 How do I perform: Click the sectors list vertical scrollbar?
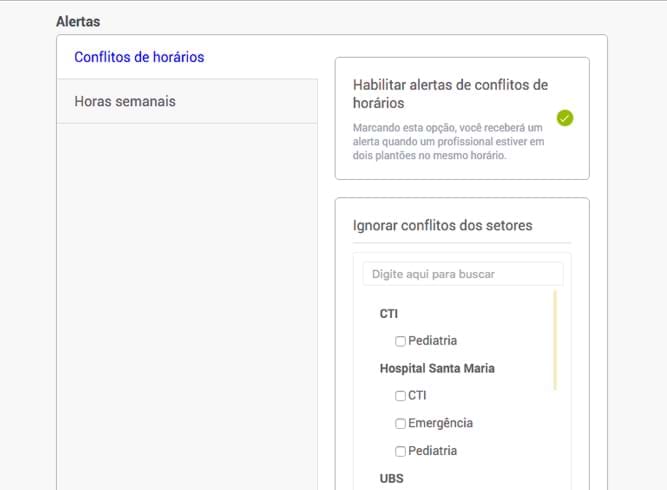click(x=555, y=340)
